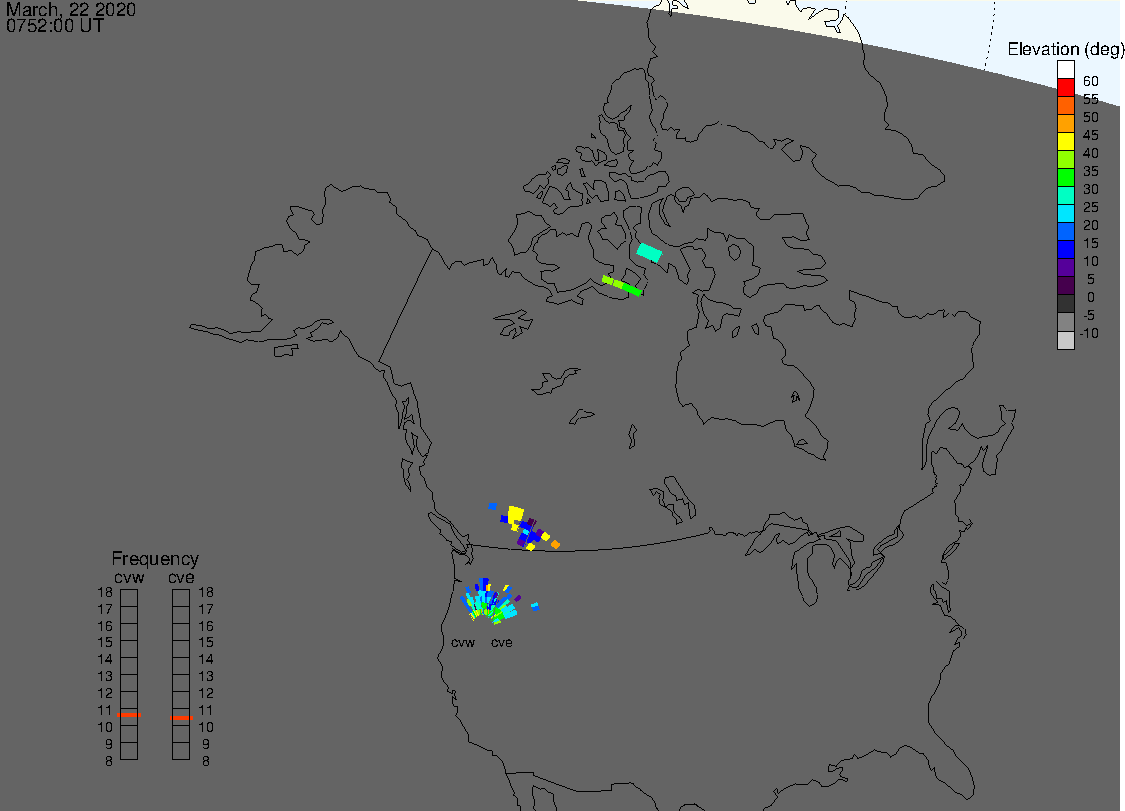Click the "-10" label on the elevation legend

click(1089, 333)
